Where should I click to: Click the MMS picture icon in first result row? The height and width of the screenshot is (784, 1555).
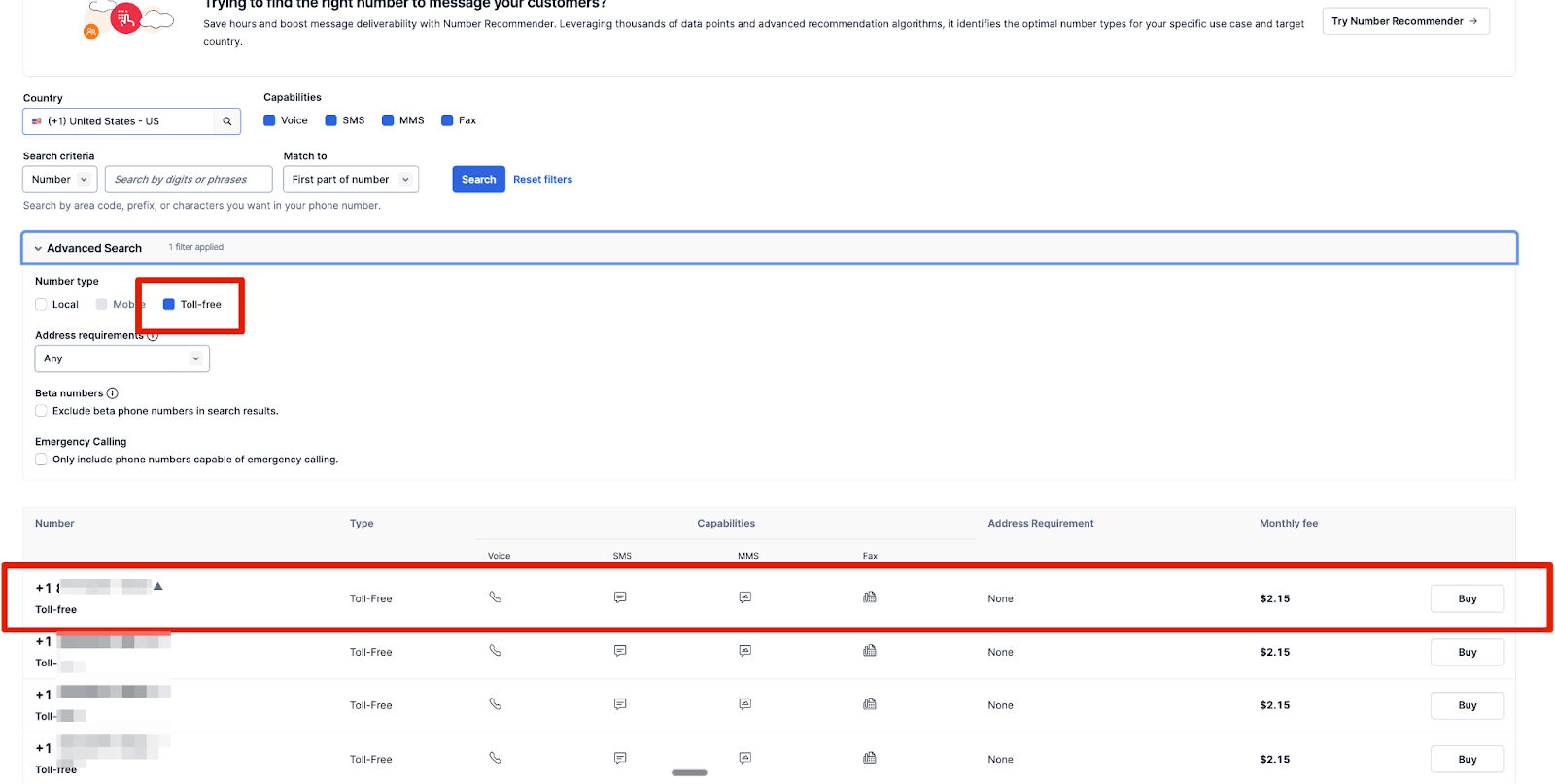tap(744, 597)
